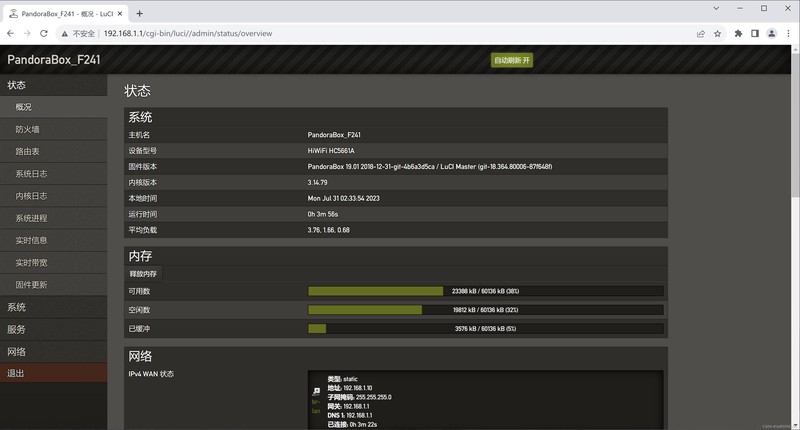
Task: Open Chrome three-dot menu
Action: [x=788, y=34]
